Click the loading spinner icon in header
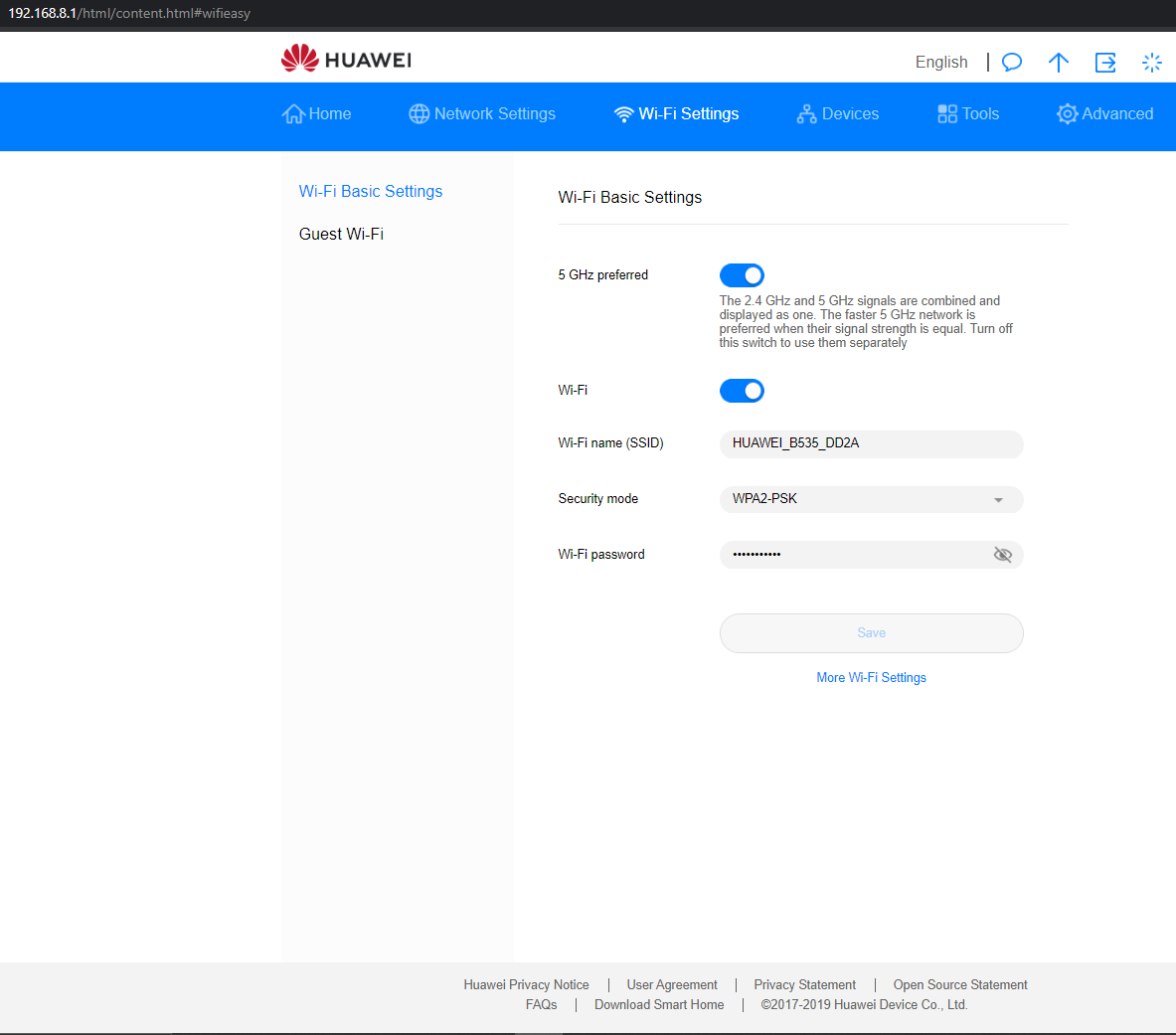 coord(1152,63)
